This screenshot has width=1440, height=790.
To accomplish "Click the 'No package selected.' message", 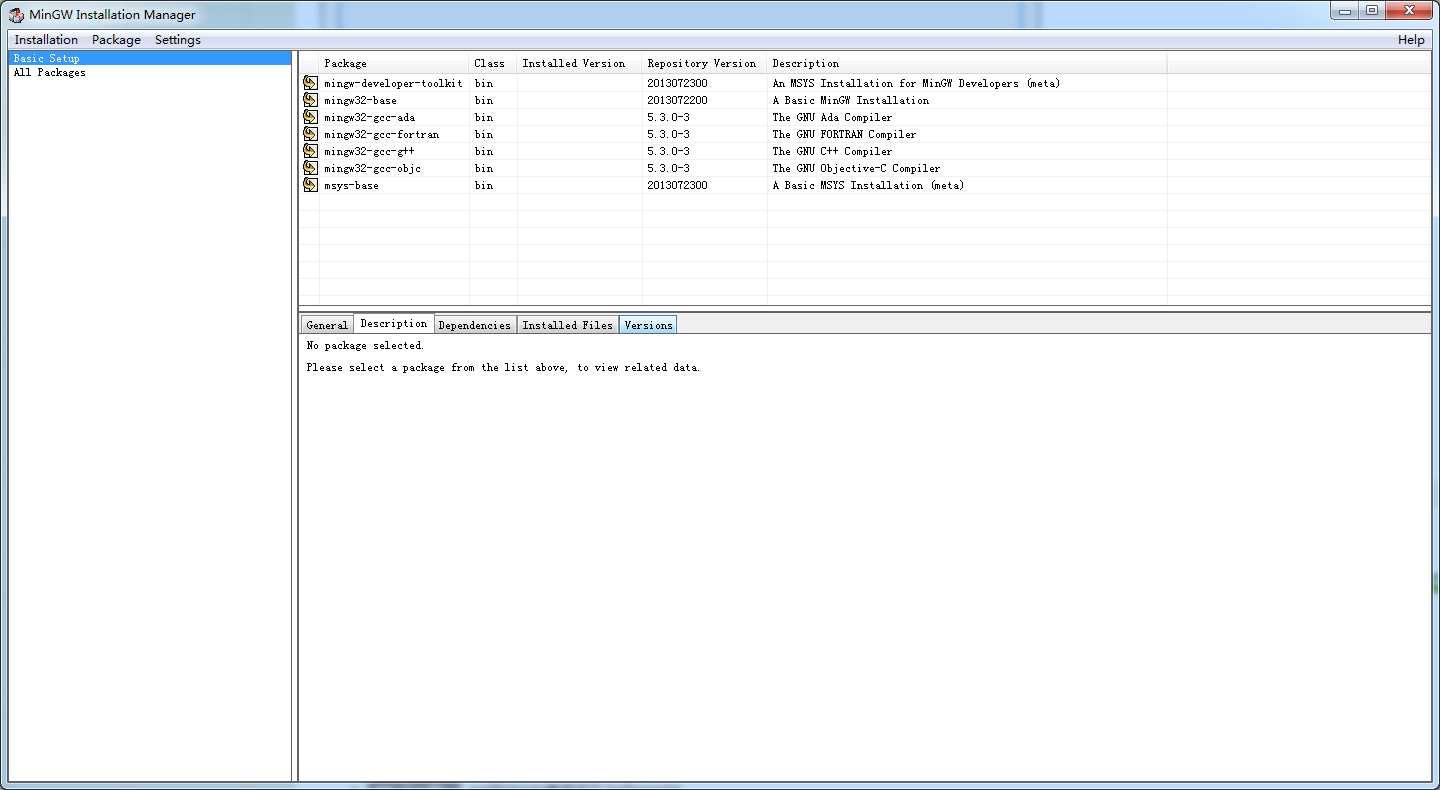I will (x=365, y=345).
